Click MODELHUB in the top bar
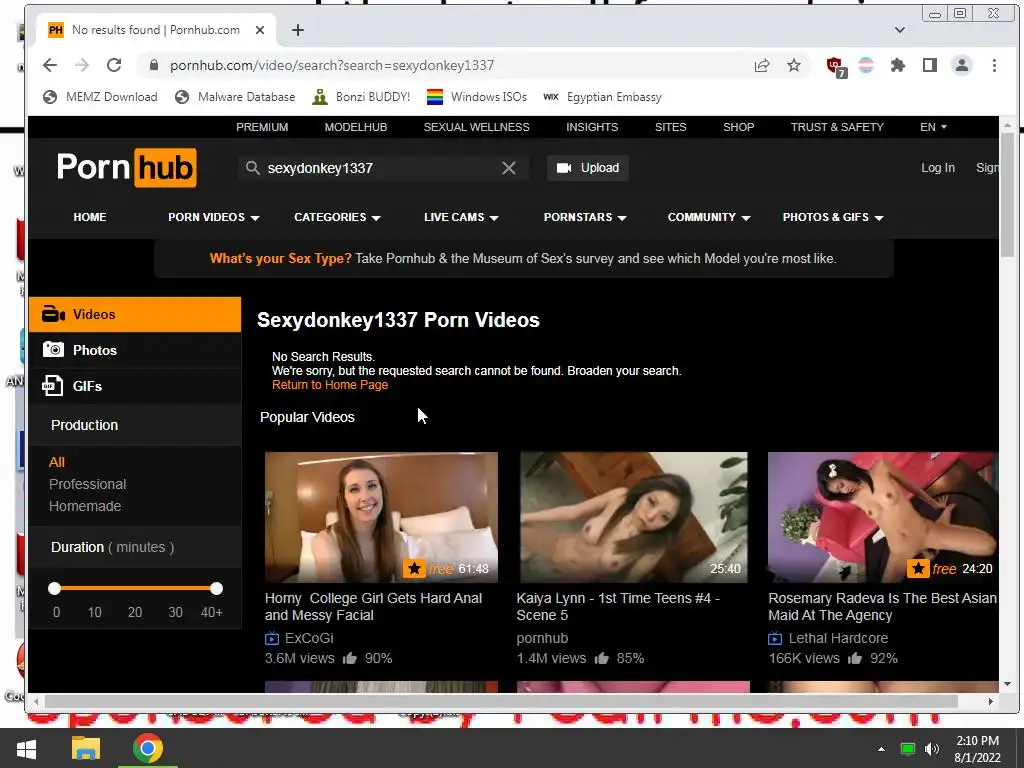Screen dimensions: 1024x768 click(356, 127)
